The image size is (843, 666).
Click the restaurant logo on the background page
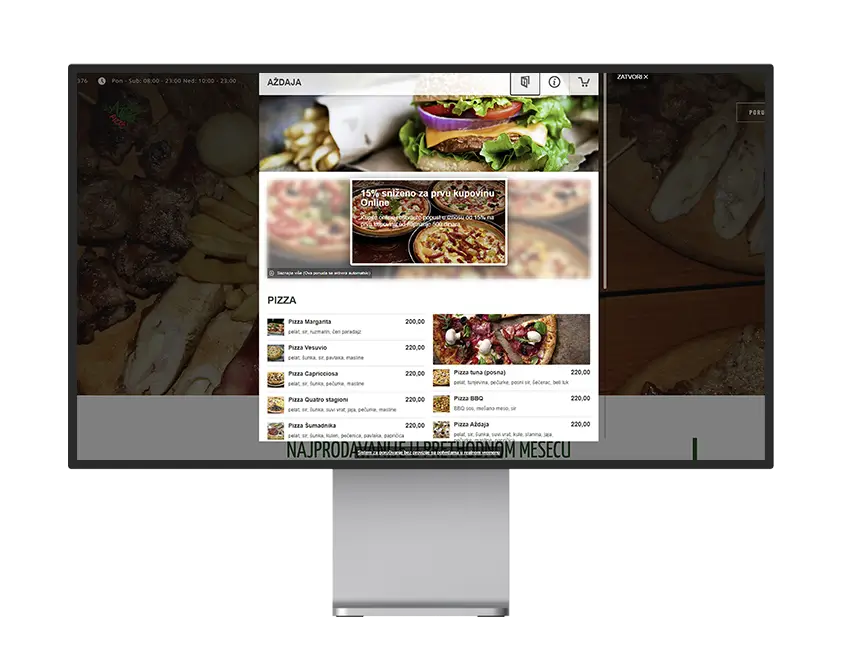124,114
